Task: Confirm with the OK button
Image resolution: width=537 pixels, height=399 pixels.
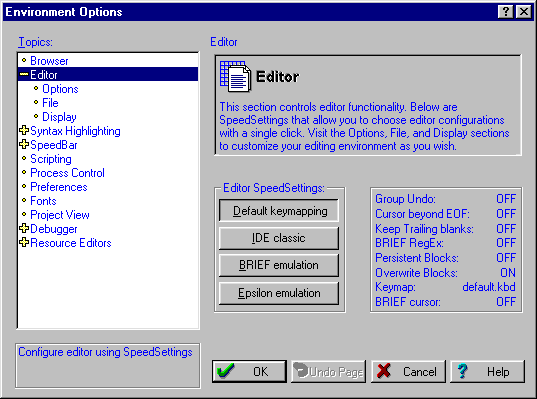Action: tap(249, 371)
